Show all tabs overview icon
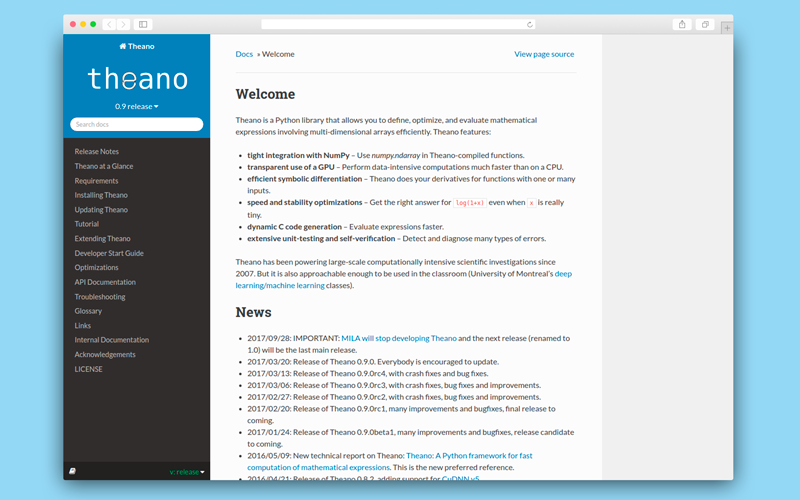The width and height of the screenshot is (800, 500). (x=705, y=24)
